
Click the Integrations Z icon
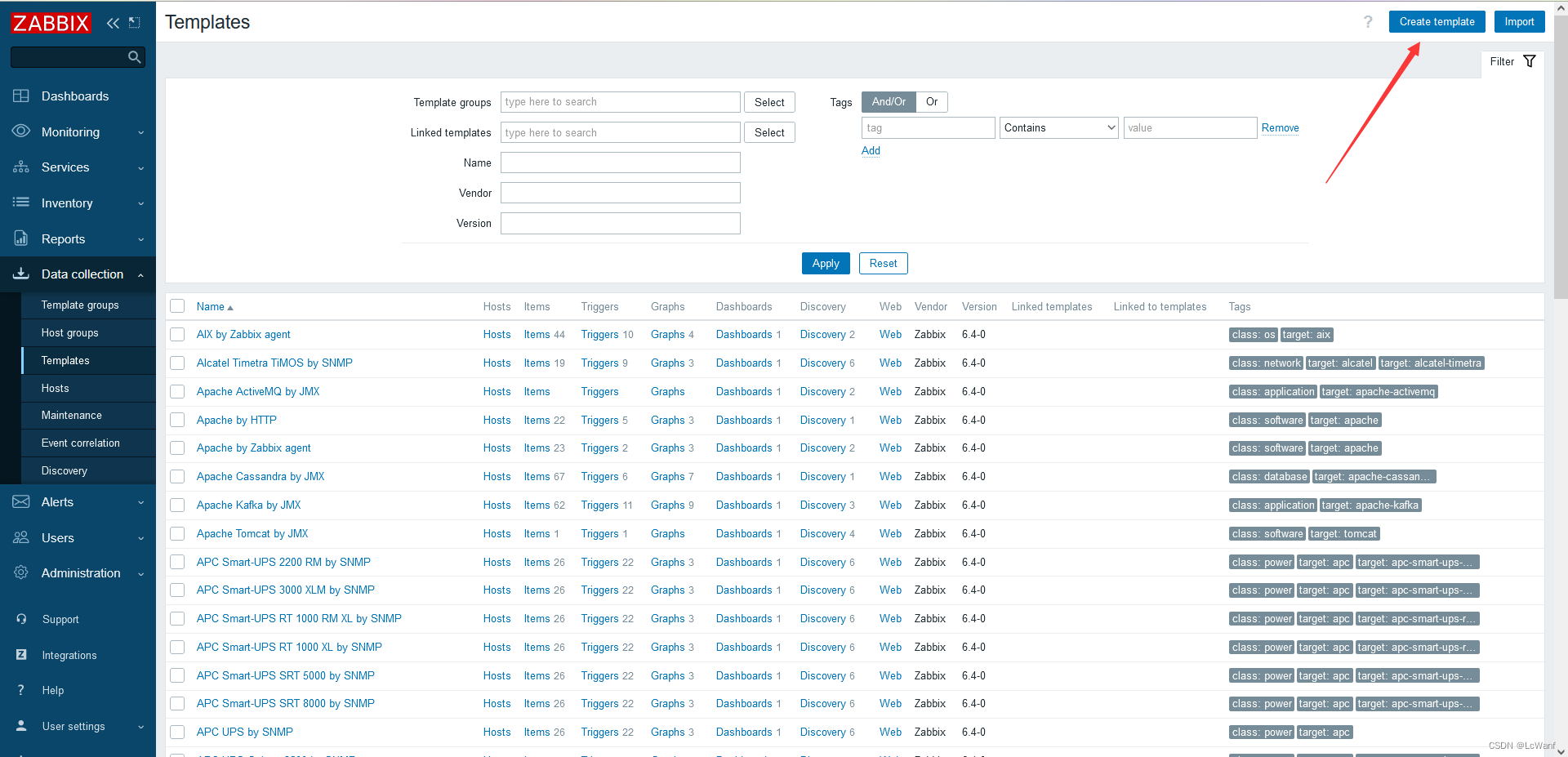point(21,655)
